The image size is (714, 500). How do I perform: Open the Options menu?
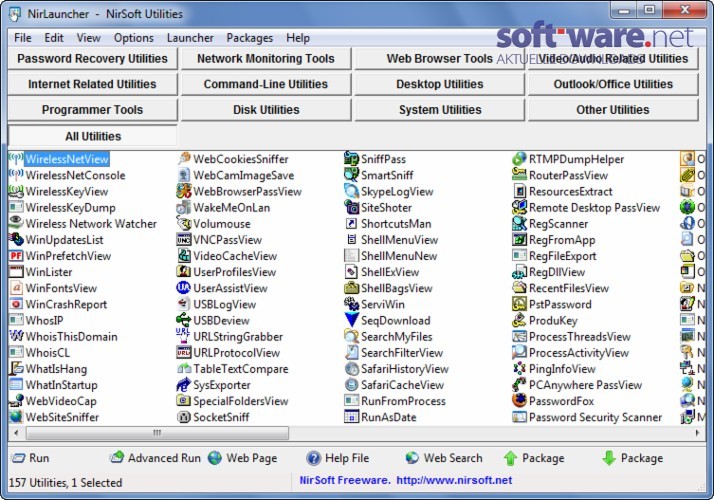tap(133, 38)
